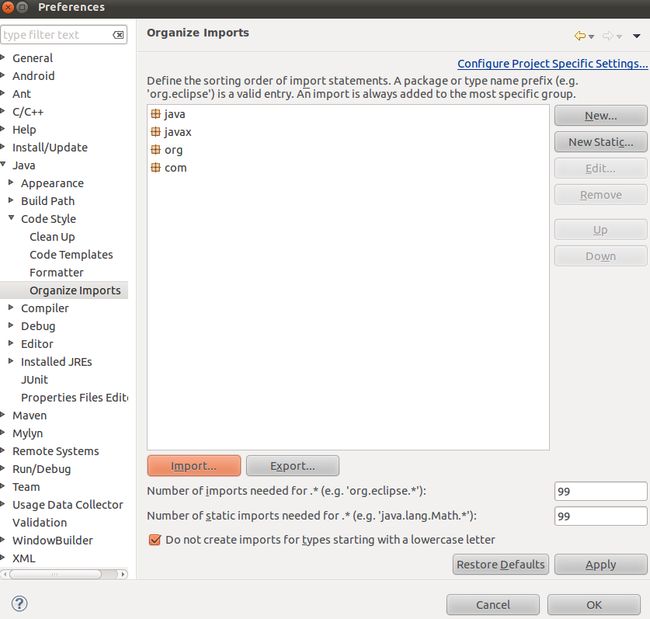Screen dimensions: 650x619
Task: Toggle lowercase types import checkbox
Action: click(x=155, y=540)
